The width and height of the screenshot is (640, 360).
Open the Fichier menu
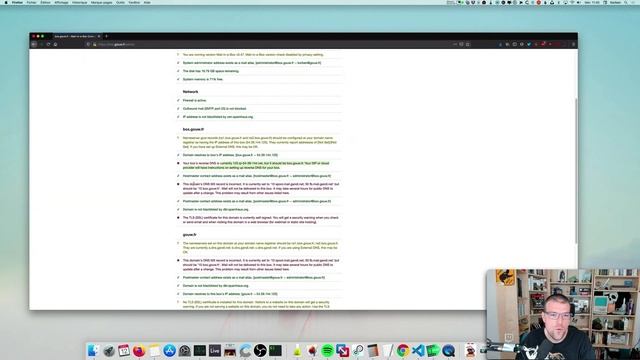tap(31, 2)
